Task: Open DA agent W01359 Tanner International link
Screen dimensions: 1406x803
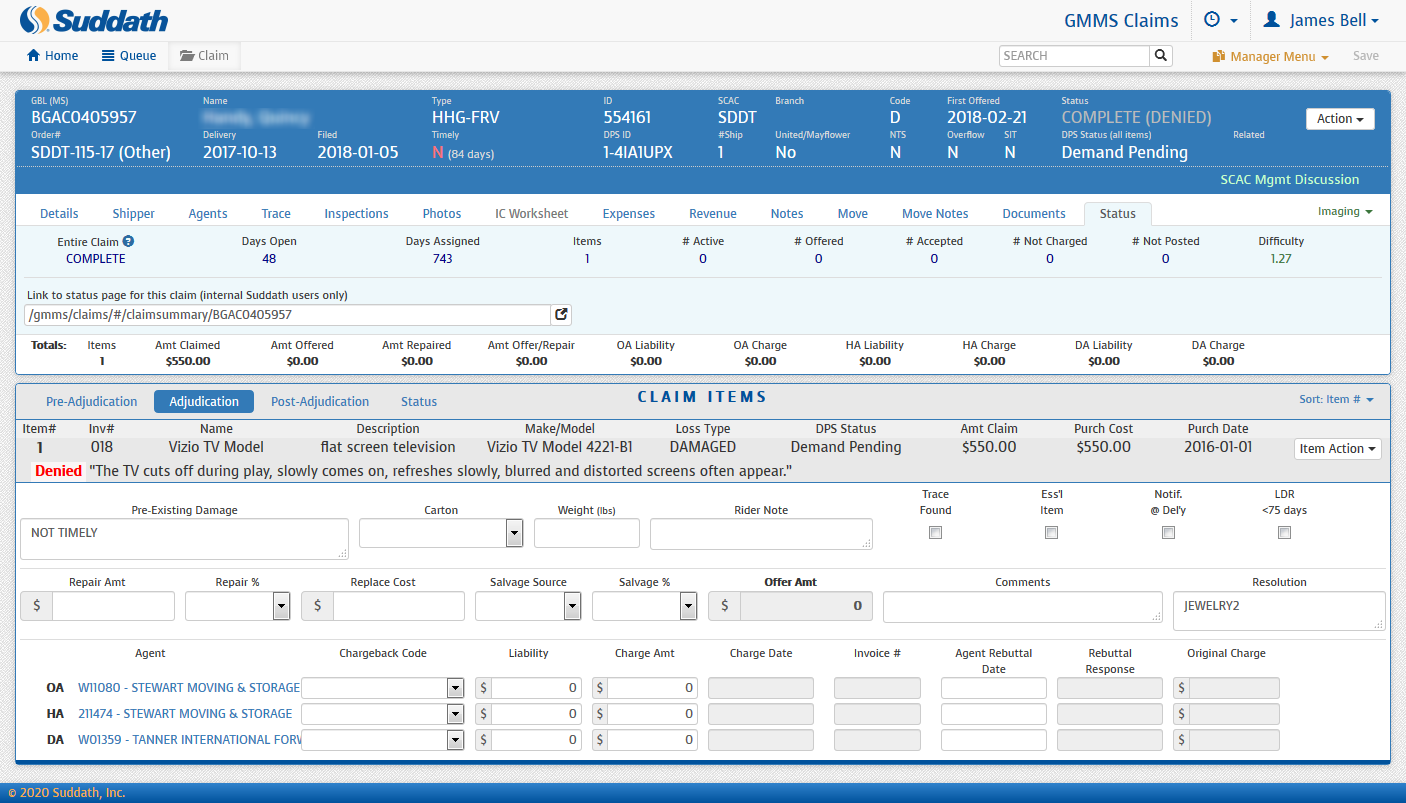Action: coord(189,740)
